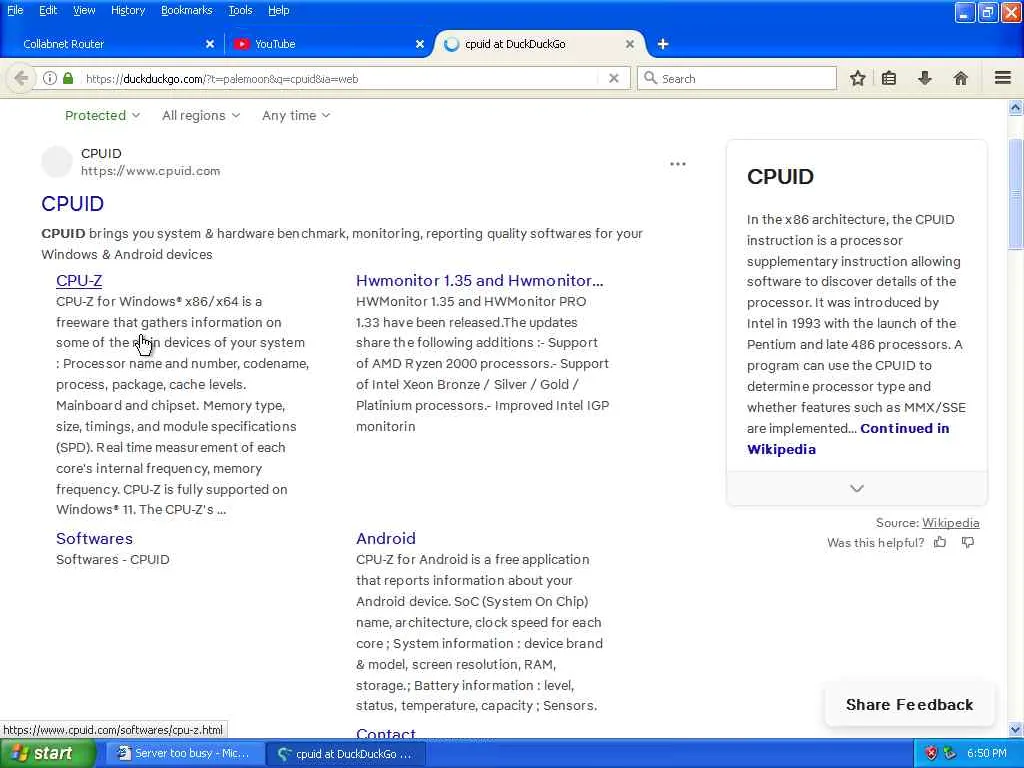Open the Protected safe search dropdown
The image size is (1024, 768).
coord(103,116)
